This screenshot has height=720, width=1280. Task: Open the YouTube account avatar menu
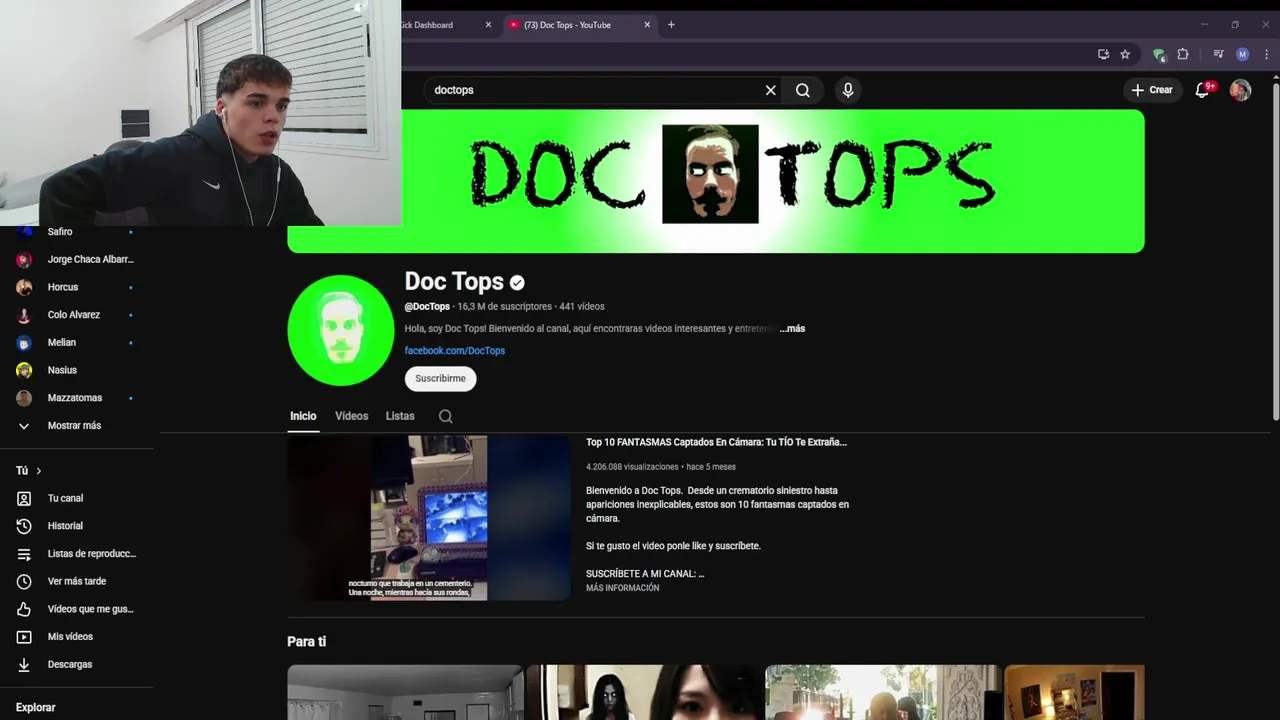(1240, 90)
